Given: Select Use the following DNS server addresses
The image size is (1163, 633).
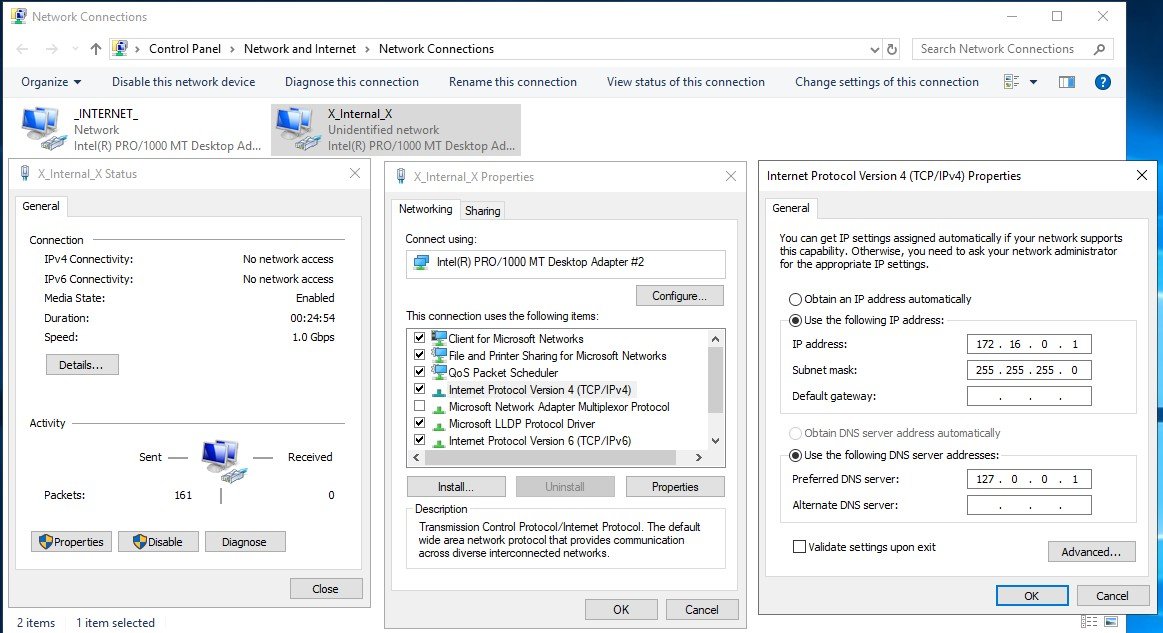Looking at the screenshot, I should pos(795,456).
